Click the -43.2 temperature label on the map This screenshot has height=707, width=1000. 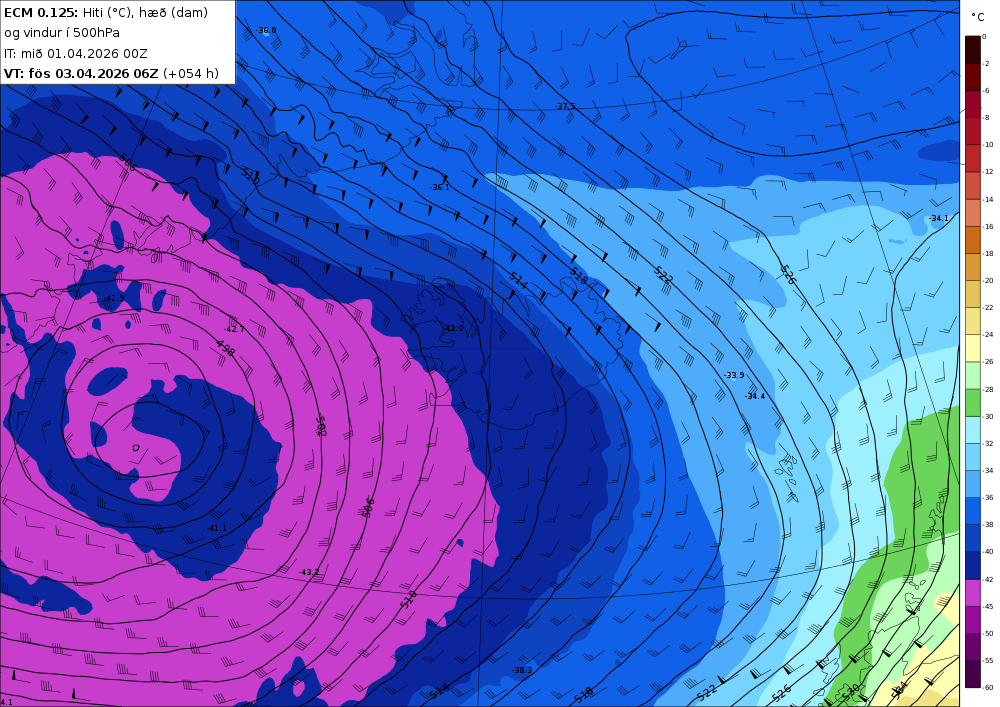coord(309,572)
